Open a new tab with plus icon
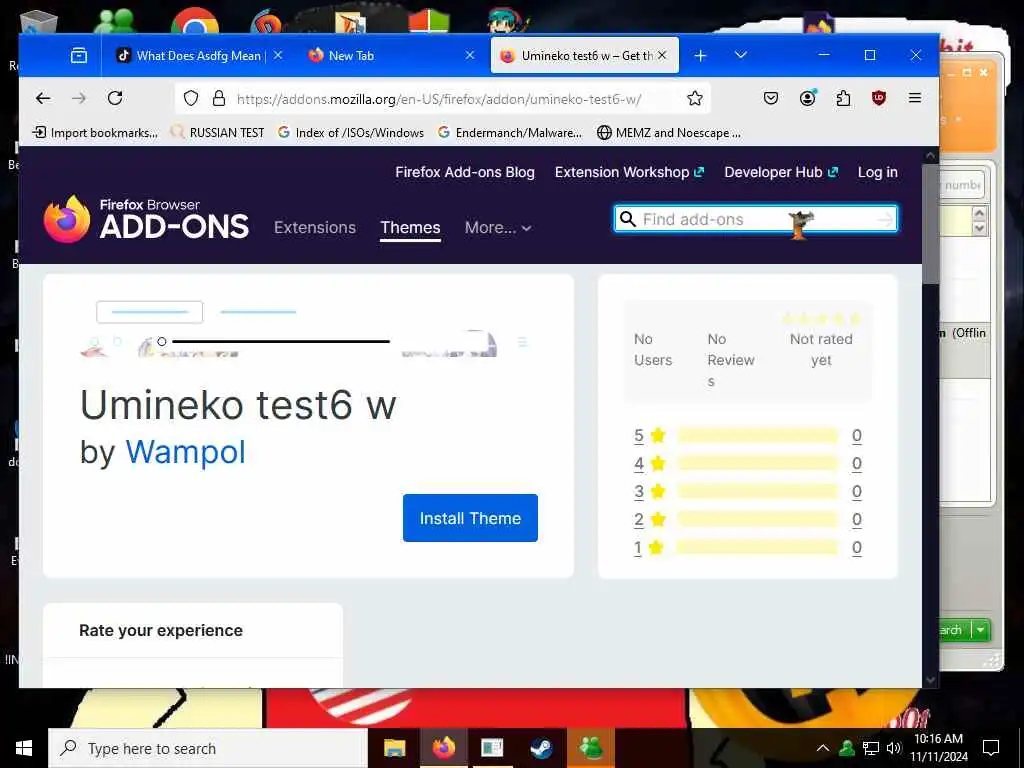 click(x=700, y=56)
